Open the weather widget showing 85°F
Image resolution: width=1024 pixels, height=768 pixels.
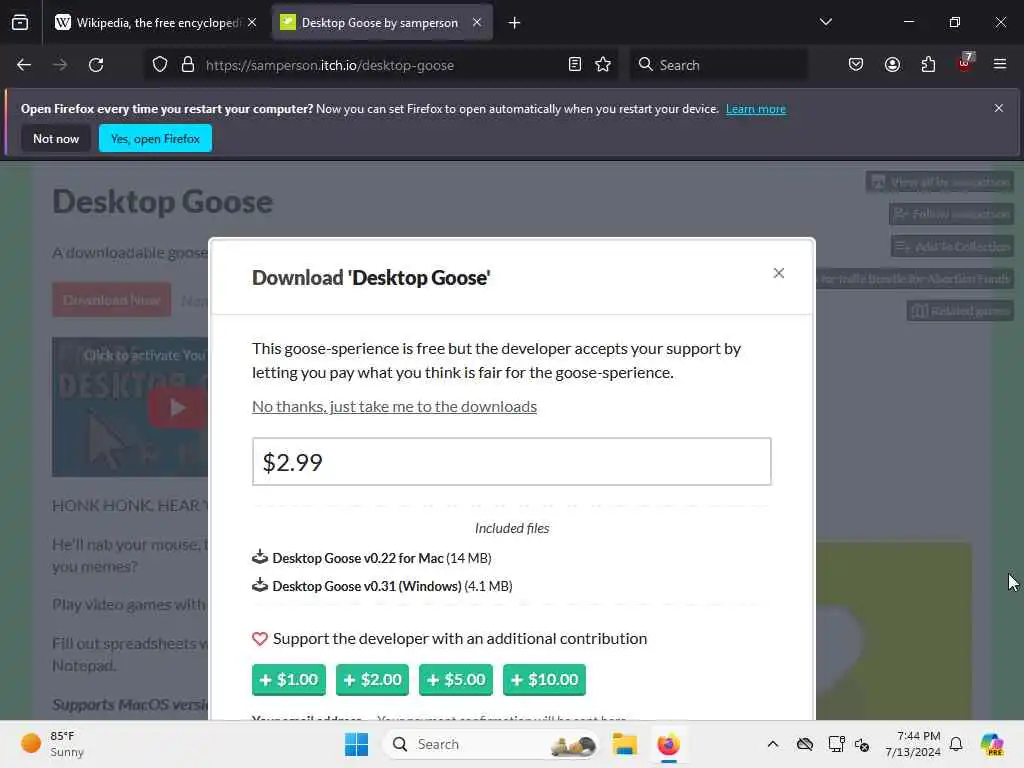click(52, 744)
